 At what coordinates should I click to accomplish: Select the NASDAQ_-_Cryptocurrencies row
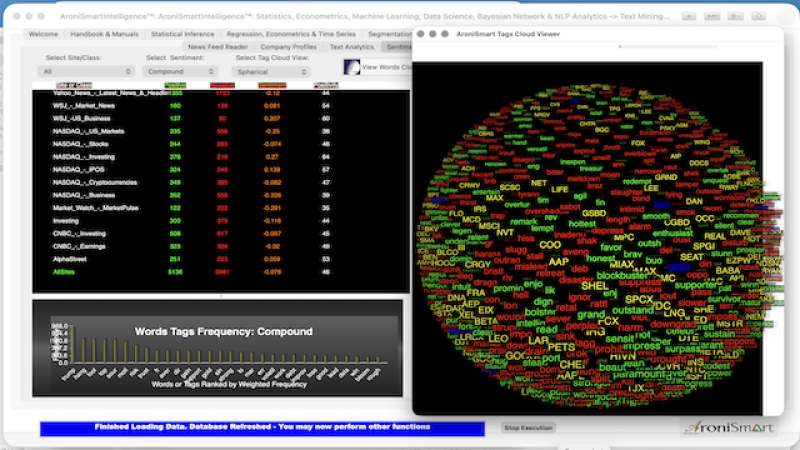coord(220,182)
